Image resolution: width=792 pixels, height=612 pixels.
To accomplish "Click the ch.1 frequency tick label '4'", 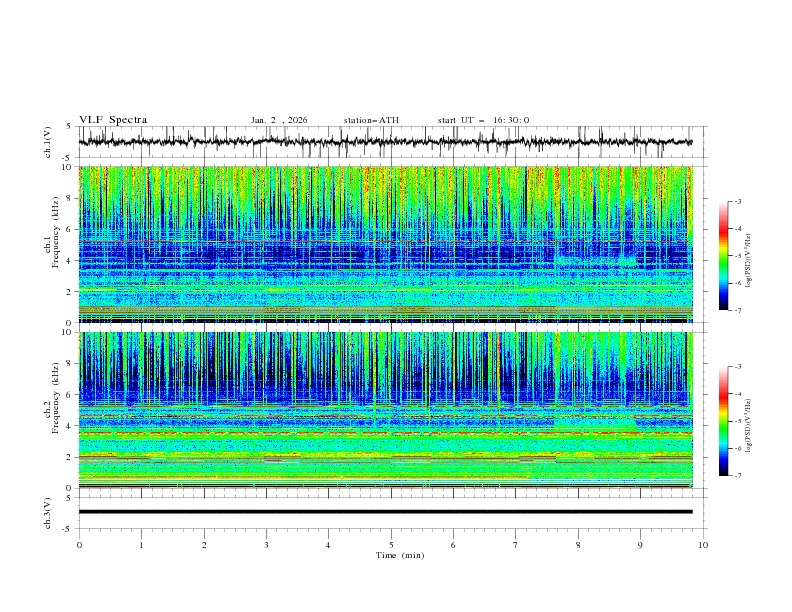I will (71, 261).
